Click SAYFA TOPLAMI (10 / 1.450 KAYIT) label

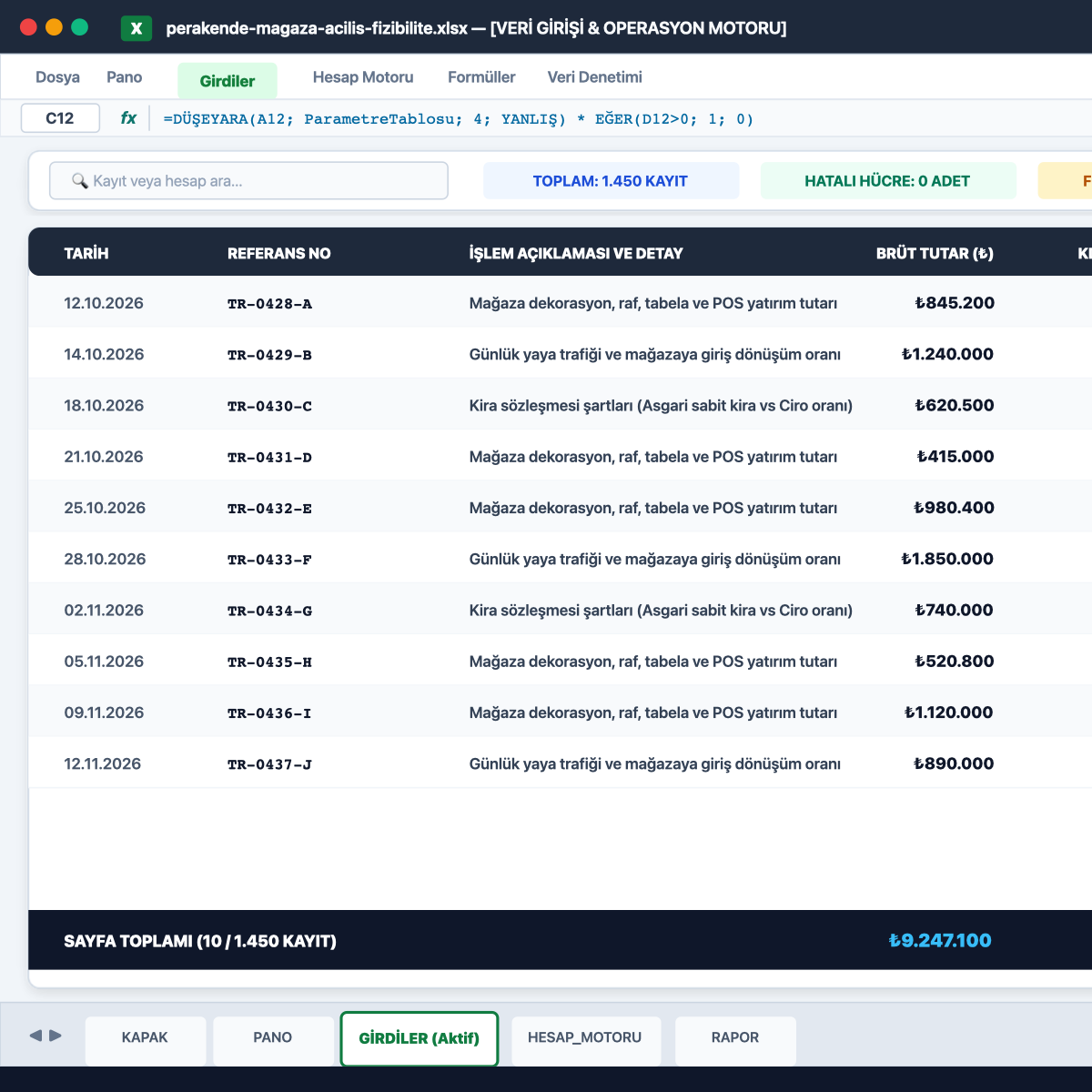(x=200, y=941)
